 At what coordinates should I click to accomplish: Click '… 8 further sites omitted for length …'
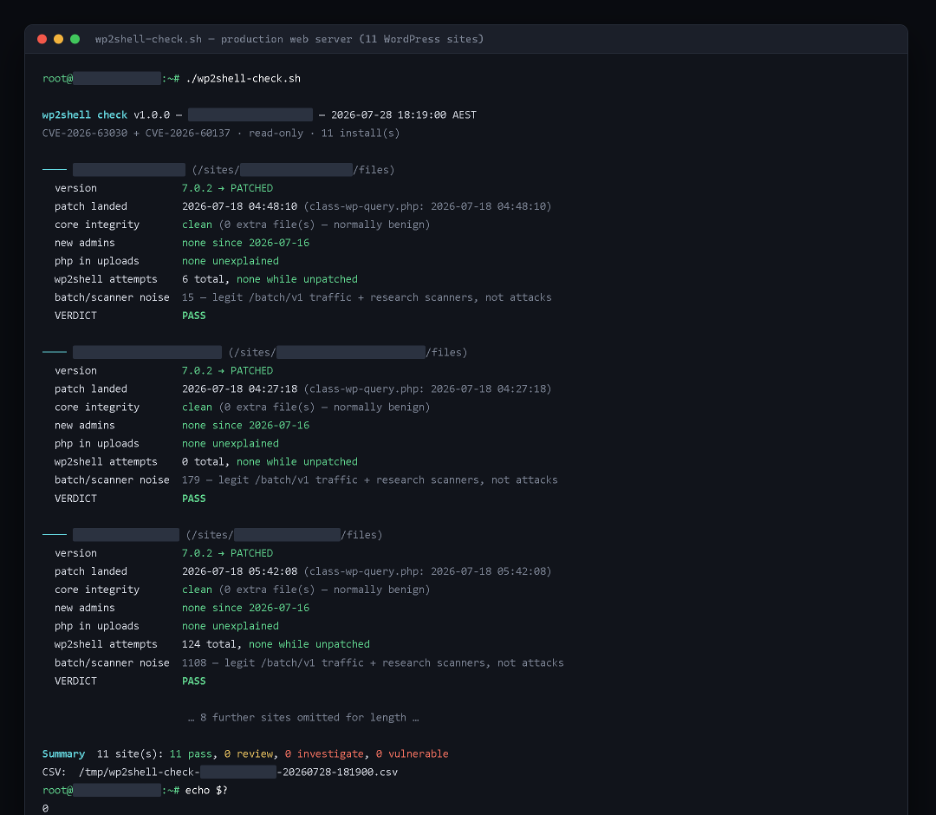point(303,718)
